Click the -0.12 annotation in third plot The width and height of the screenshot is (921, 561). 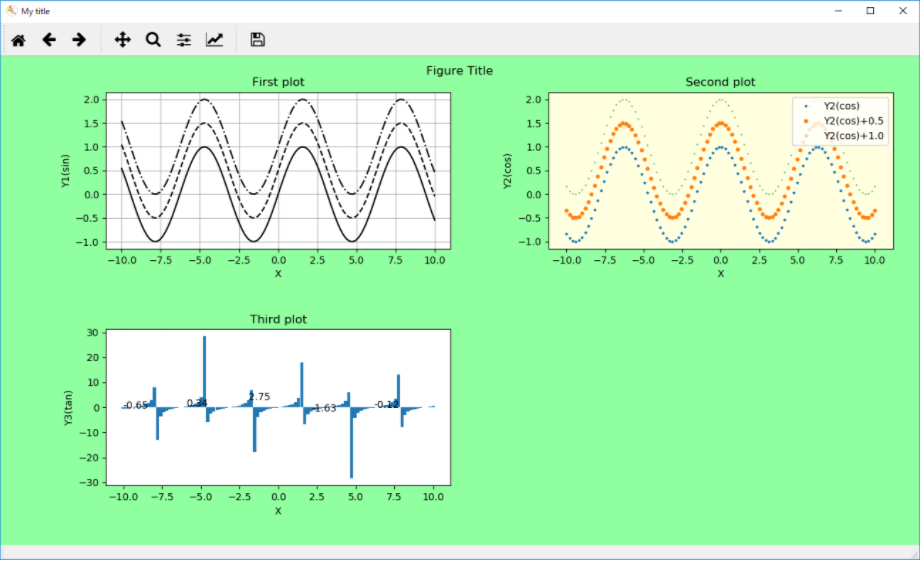386,404
